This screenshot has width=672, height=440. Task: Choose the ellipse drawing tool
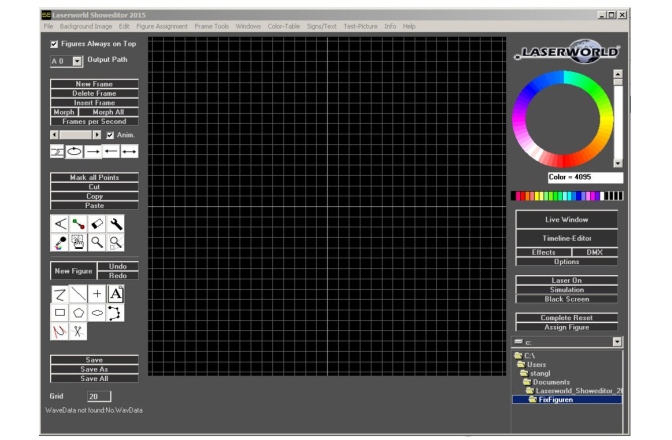(97, 313)
